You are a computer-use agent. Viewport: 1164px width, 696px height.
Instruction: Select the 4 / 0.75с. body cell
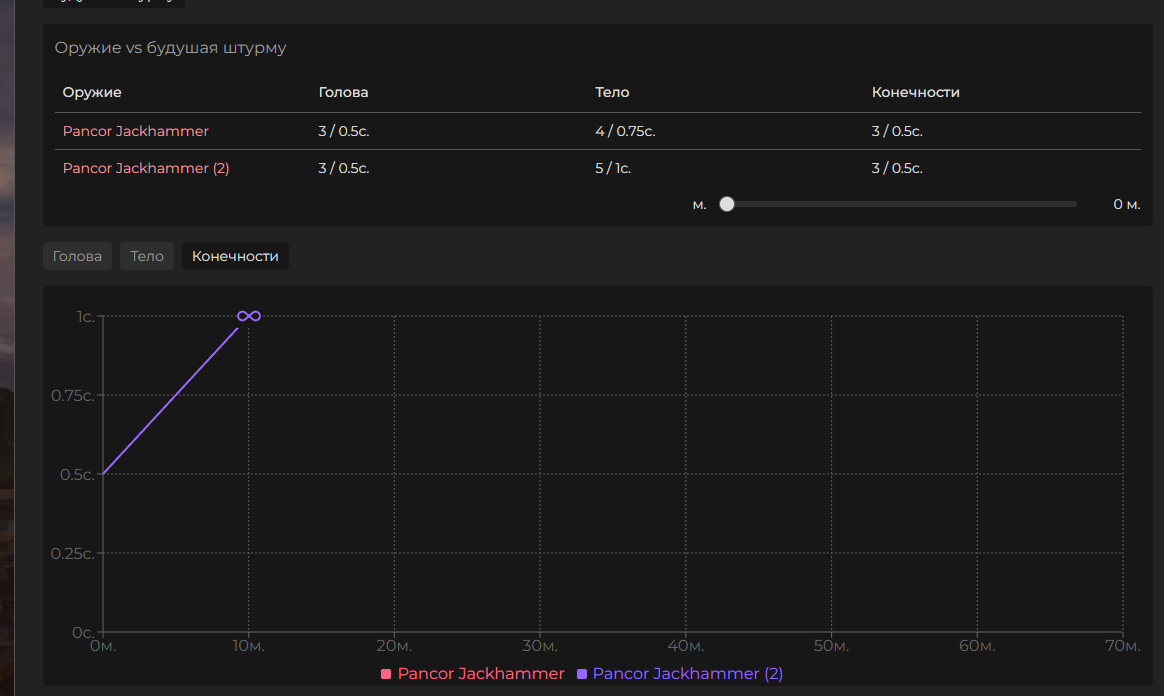(x=625, y=131)
